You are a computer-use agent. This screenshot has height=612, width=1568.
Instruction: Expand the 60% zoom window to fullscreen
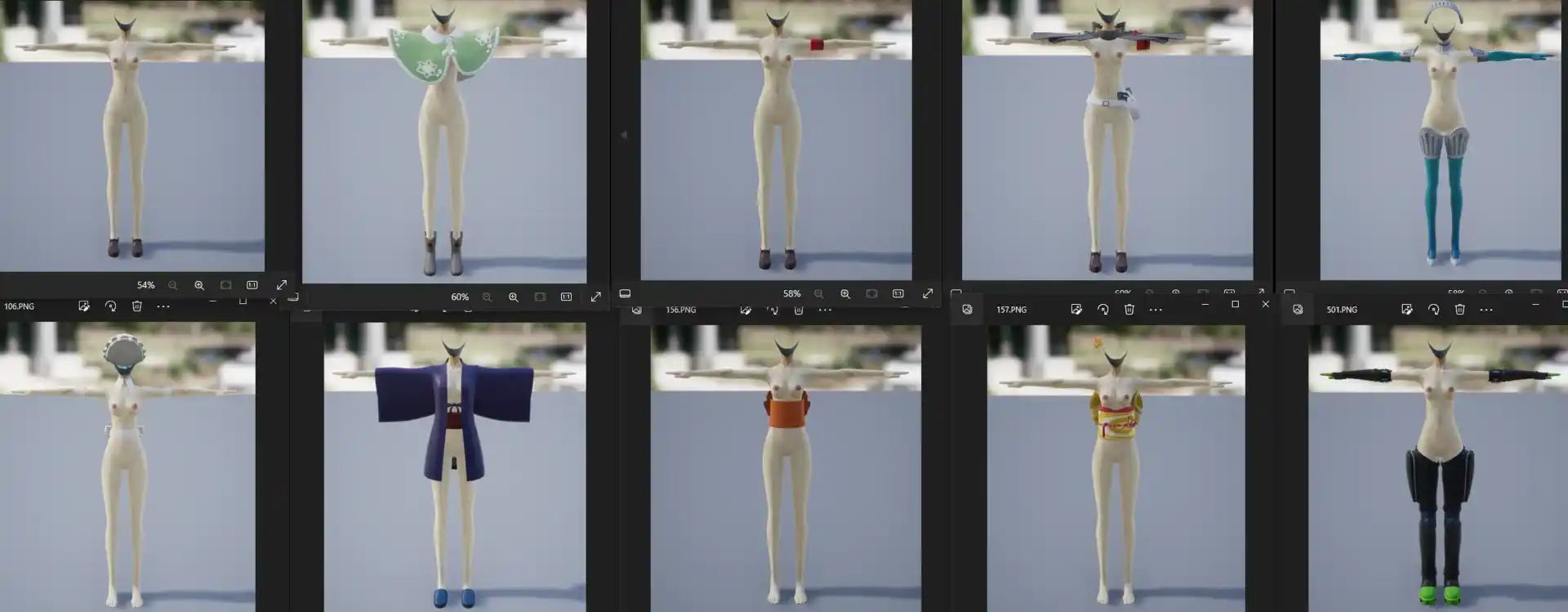click(x=596, y=297)
